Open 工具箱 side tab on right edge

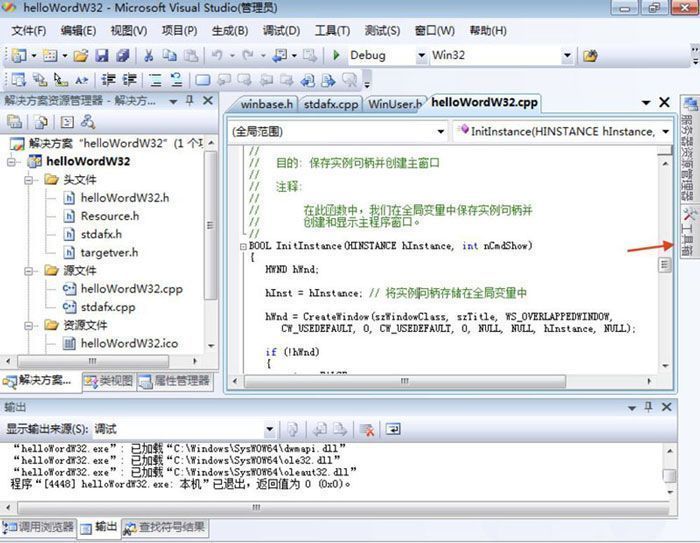click(688, 232)
